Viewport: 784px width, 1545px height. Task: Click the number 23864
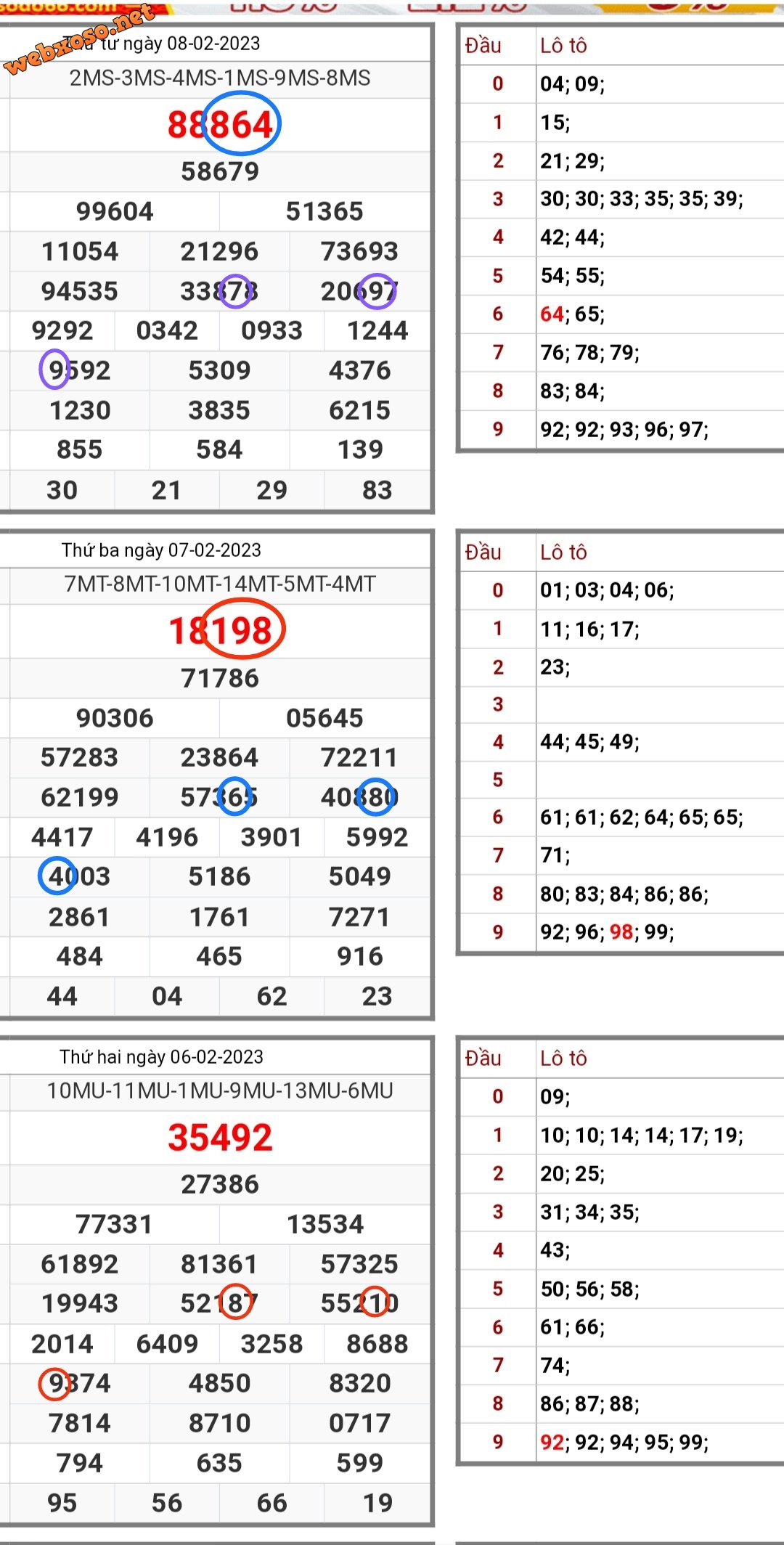(x=219, y=757)
